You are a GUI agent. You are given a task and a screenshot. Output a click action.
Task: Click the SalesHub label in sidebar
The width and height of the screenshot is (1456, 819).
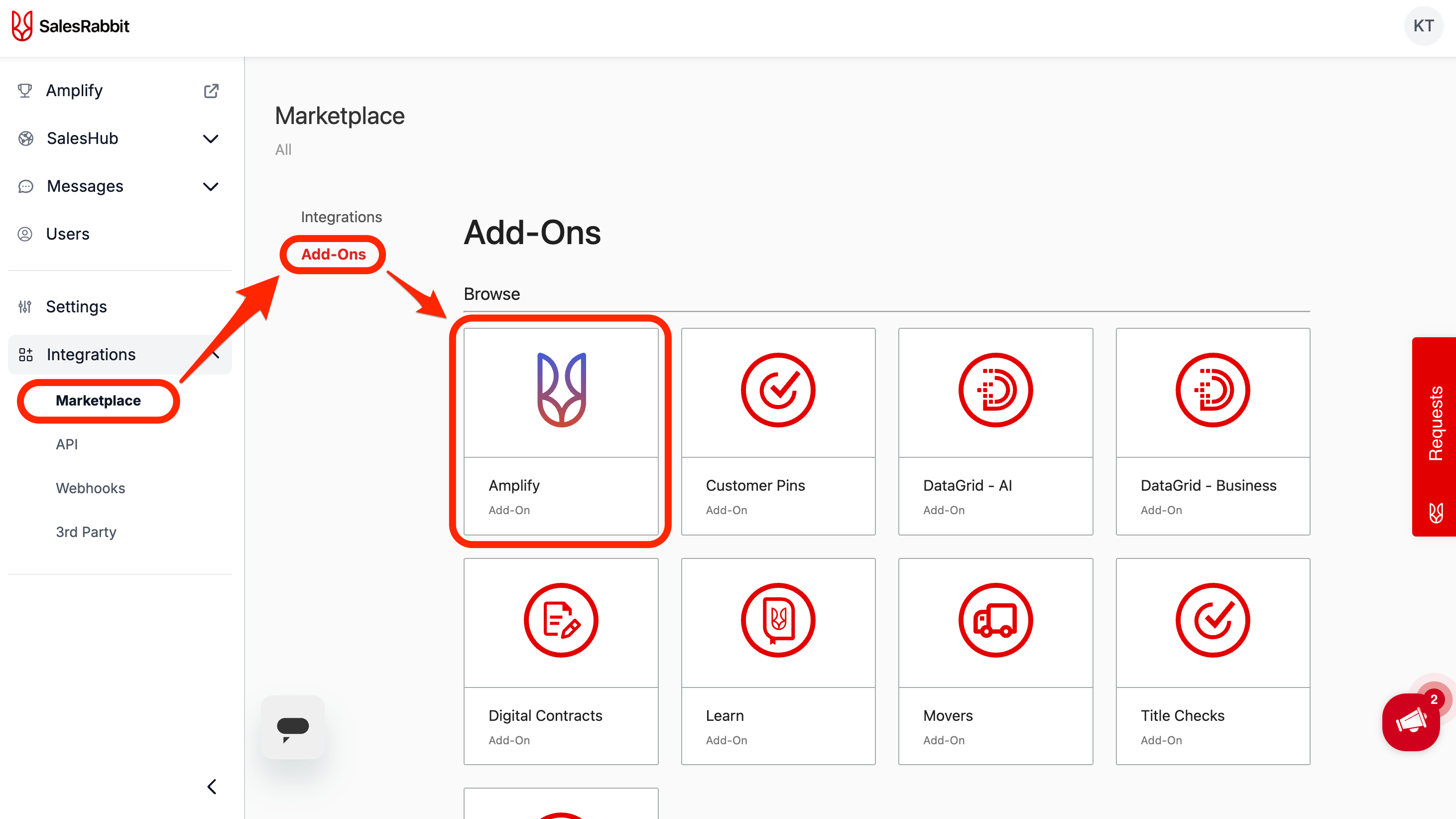(x=83, y=138)
